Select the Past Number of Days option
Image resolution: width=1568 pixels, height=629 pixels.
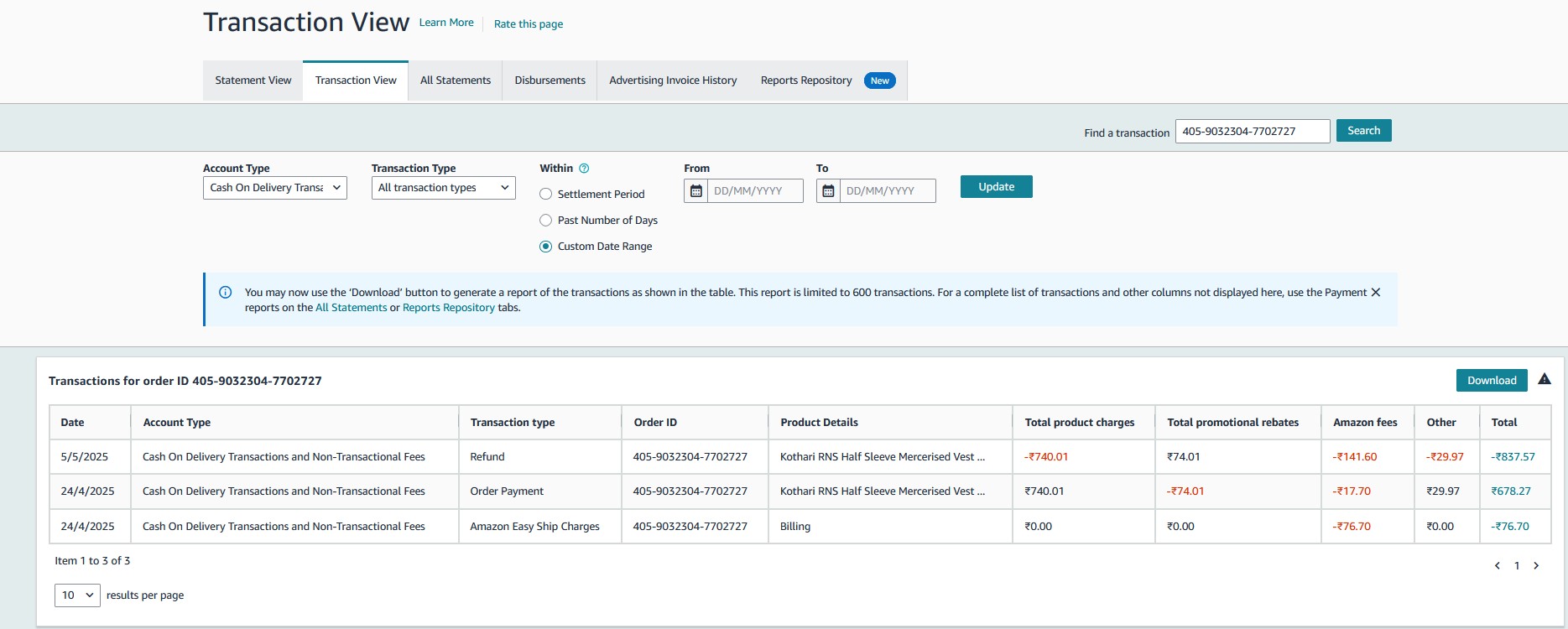pyautogui.click(x=545, y=220)
